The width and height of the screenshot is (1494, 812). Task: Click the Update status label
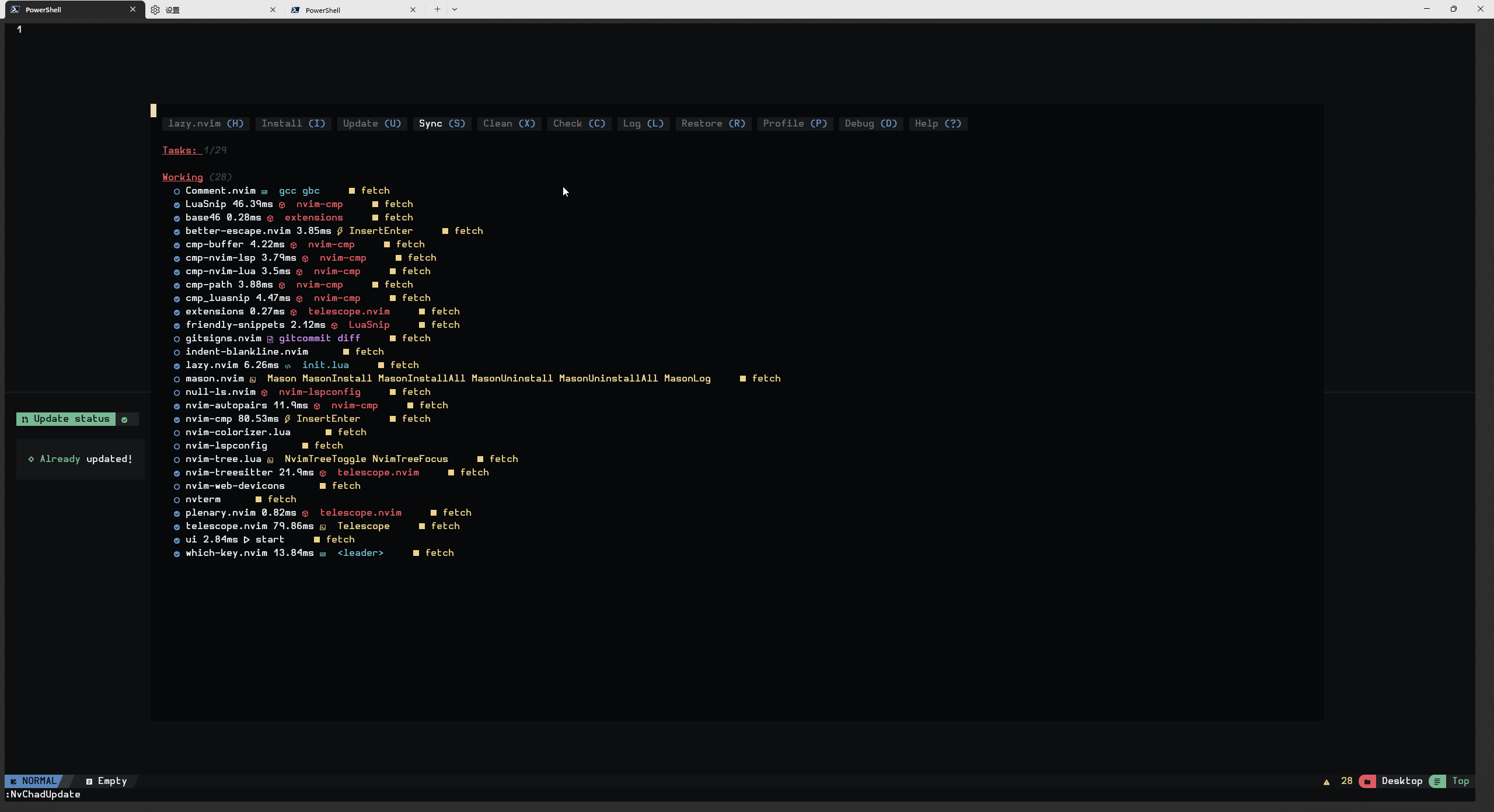pyautogui.click(x=72, y=419)
